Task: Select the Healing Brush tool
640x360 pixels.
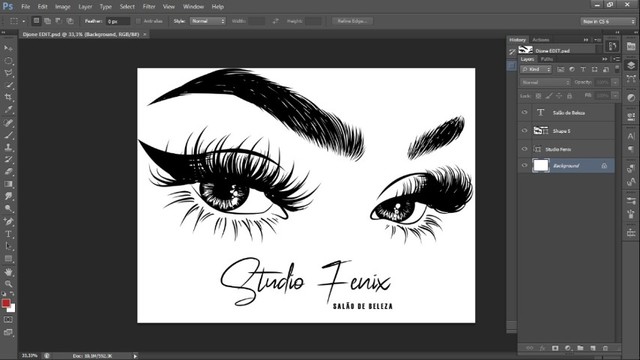Action: coord(8,123)
